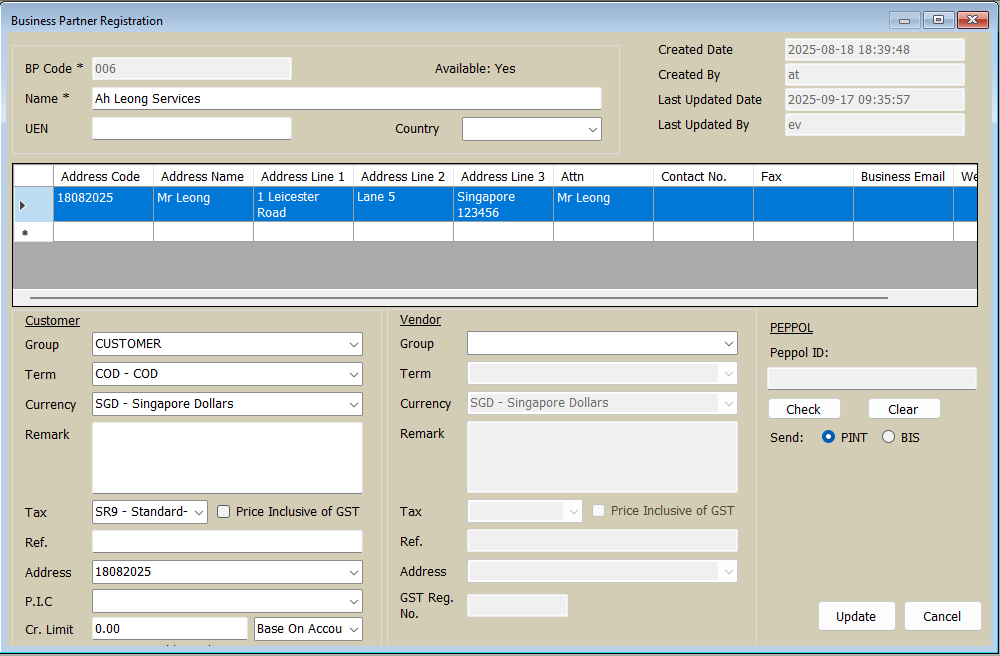1000x656 pixels.
Task: Enable customer Price Inclusive of GST
Action: [224, 512]
